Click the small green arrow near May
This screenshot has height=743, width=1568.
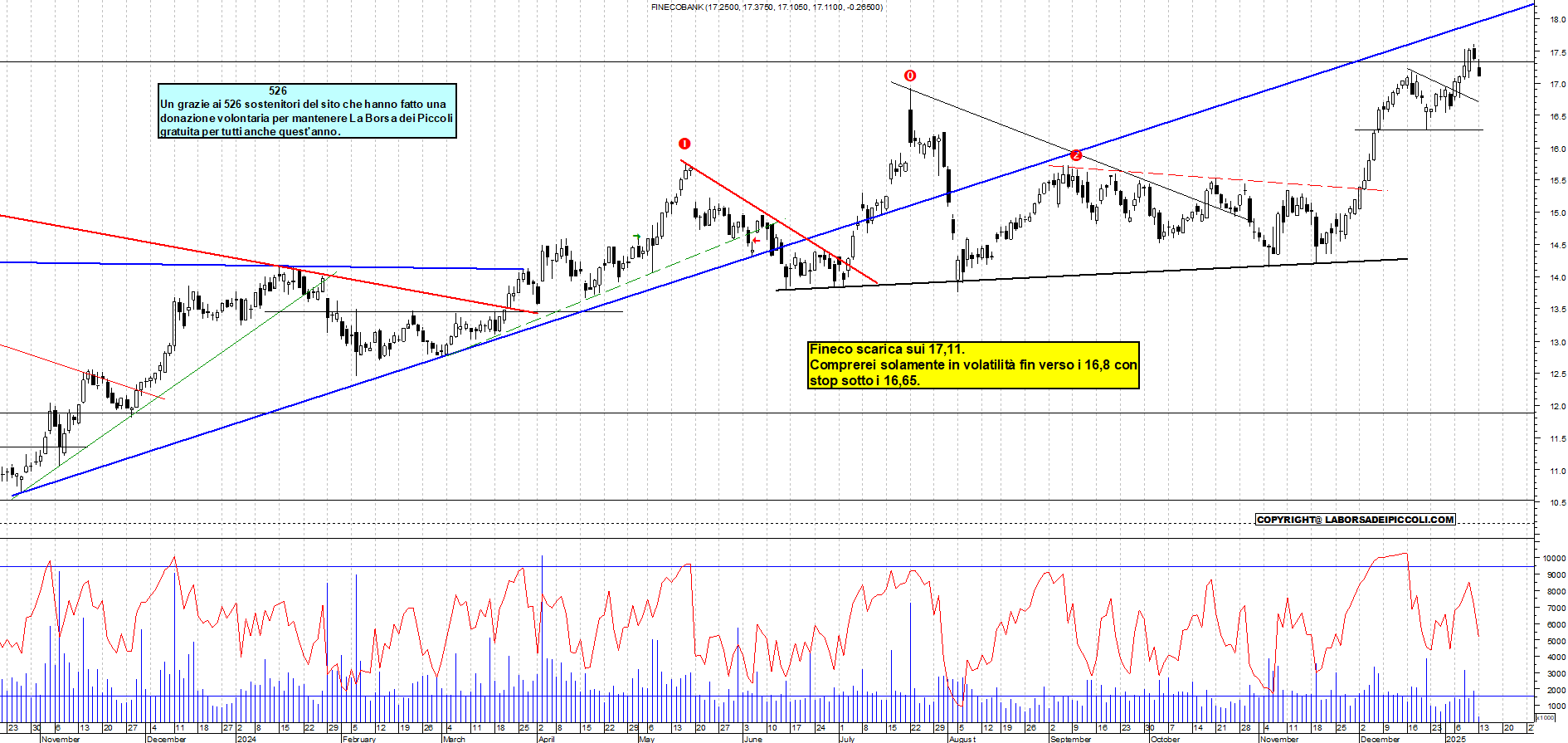coord(636,237)
